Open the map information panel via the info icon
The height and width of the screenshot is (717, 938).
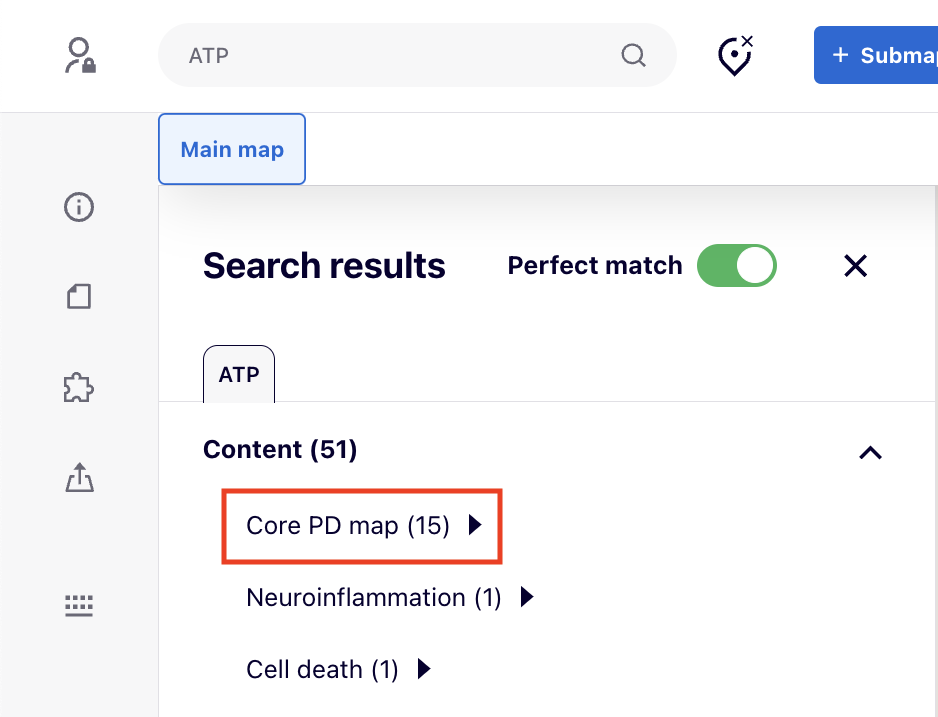pos(78,207)
